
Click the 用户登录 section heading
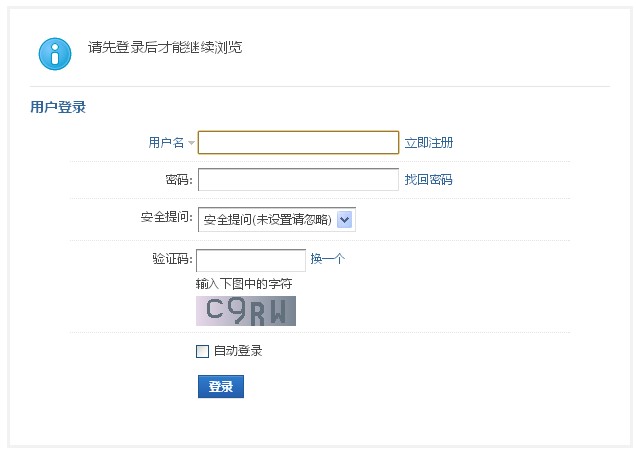click(x=58, y=107)
